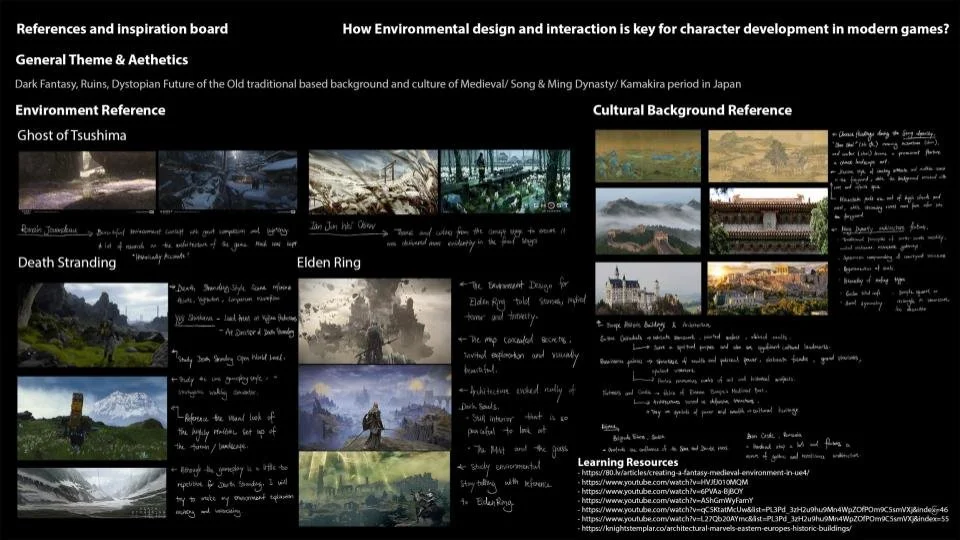Open the YouTube playlist link with index=46

coord(764,509)
